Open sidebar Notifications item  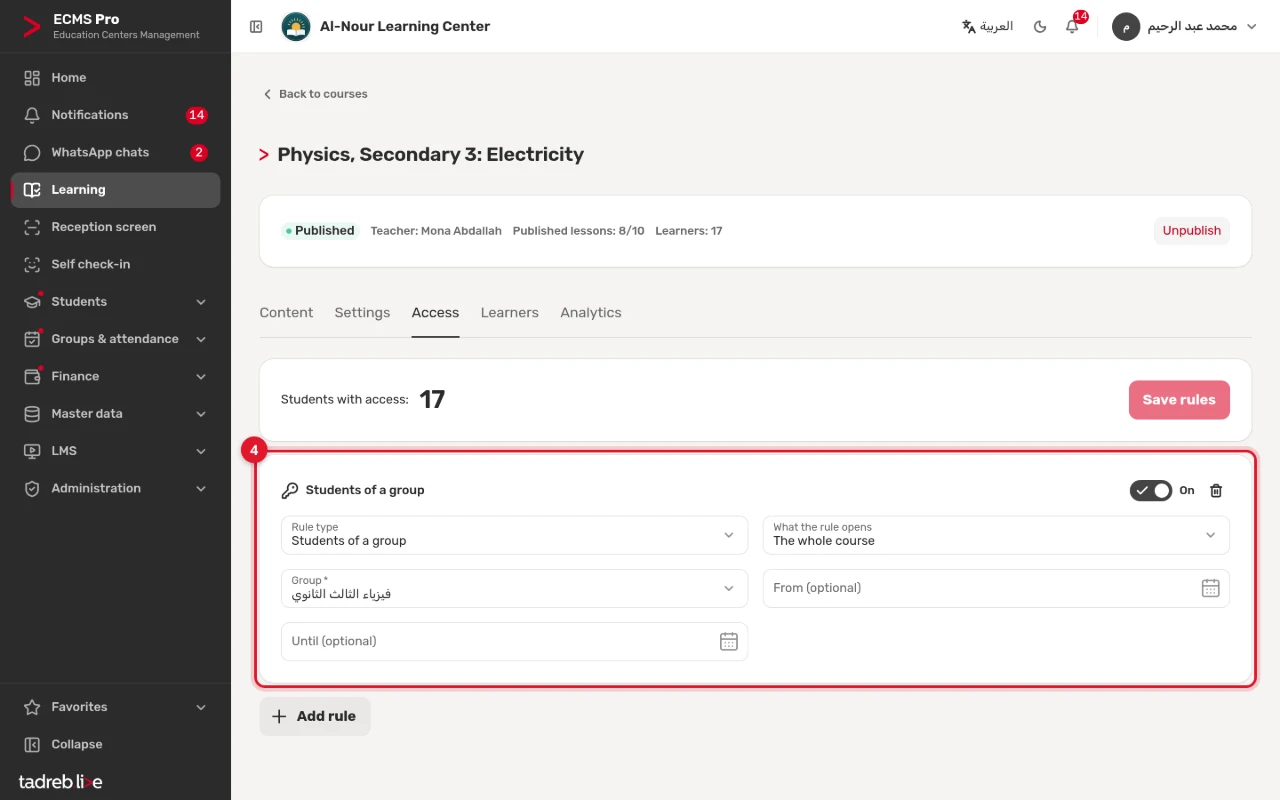(115, 115)
